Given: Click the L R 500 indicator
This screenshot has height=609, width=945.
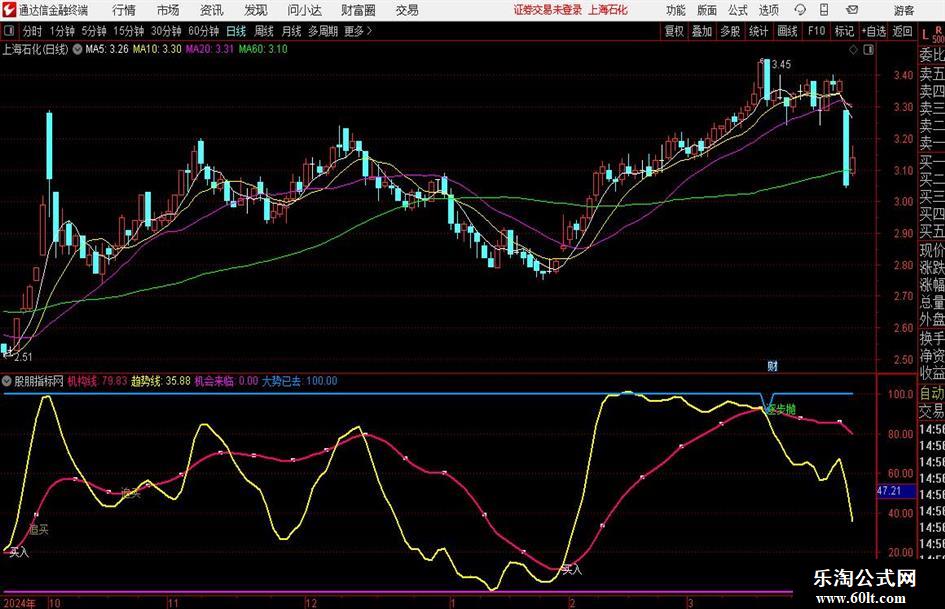Looking at the screenshot, I should (x=933, y=33).
